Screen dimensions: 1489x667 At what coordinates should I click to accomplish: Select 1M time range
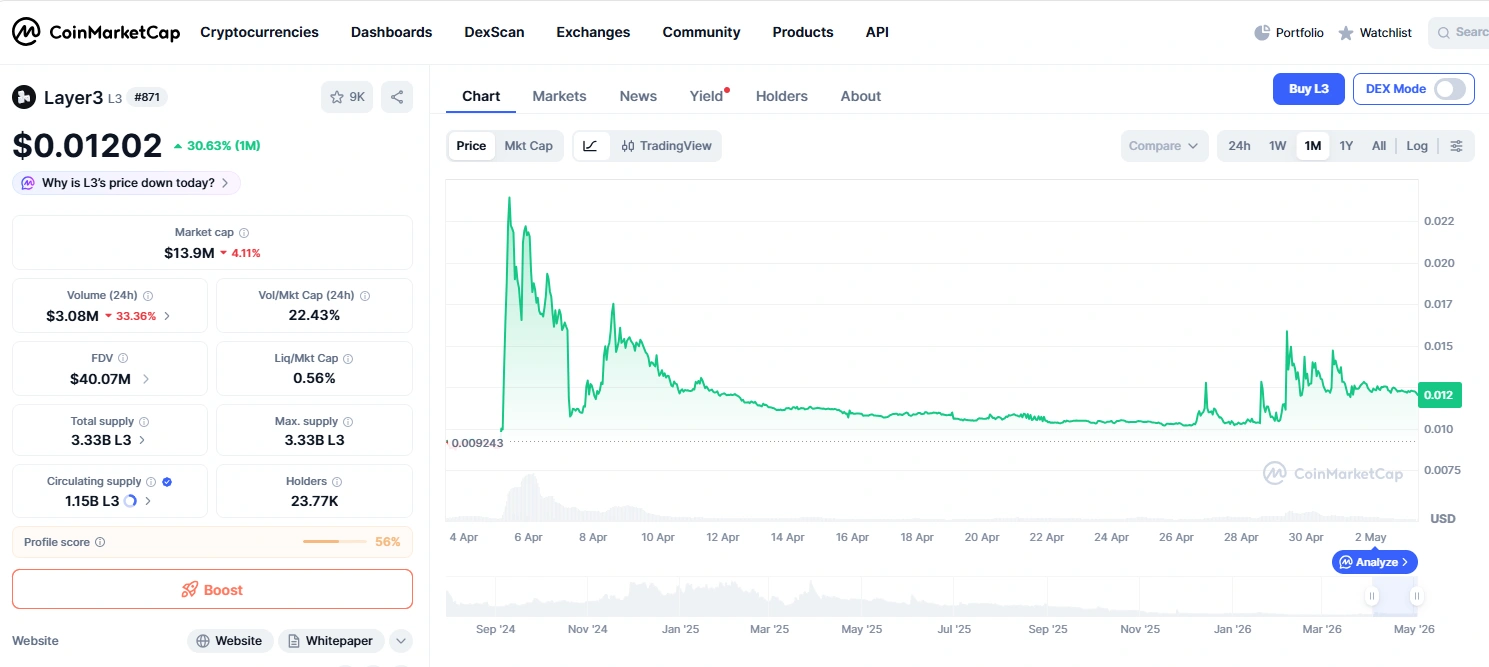[1313, 146]
